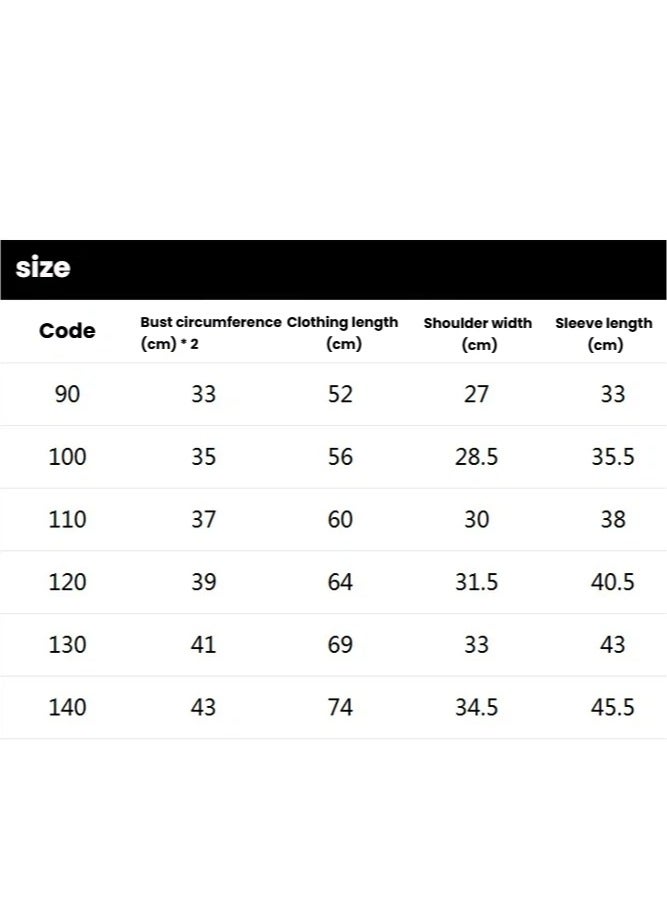
Task: Select the size code 120 cell
Action: coord(67,582)
